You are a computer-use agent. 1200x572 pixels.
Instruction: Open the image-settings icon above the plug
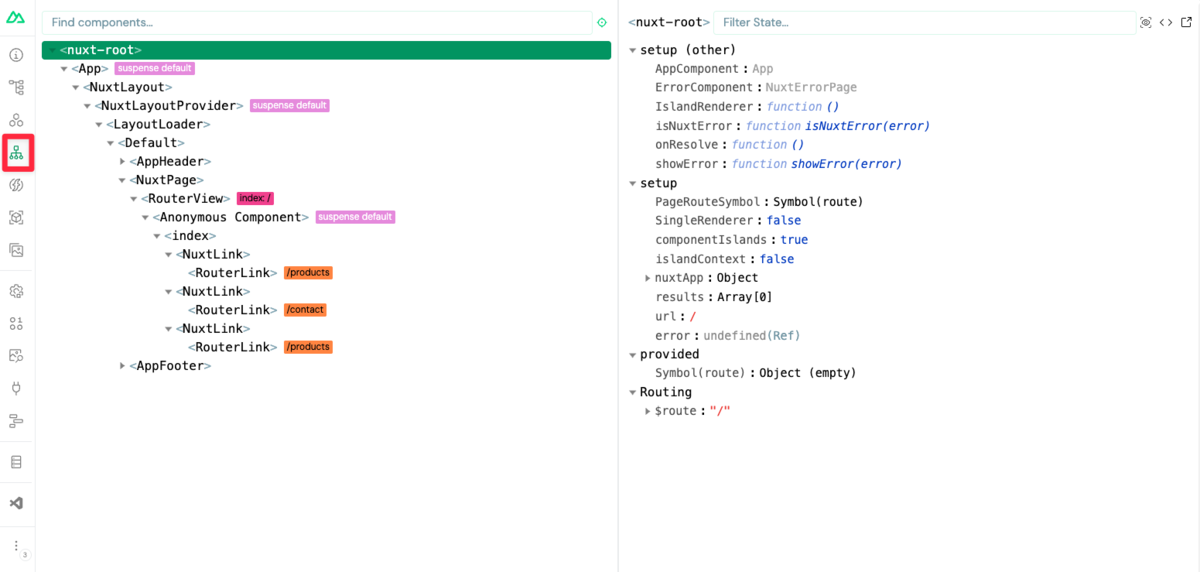[x=16, y=355]
